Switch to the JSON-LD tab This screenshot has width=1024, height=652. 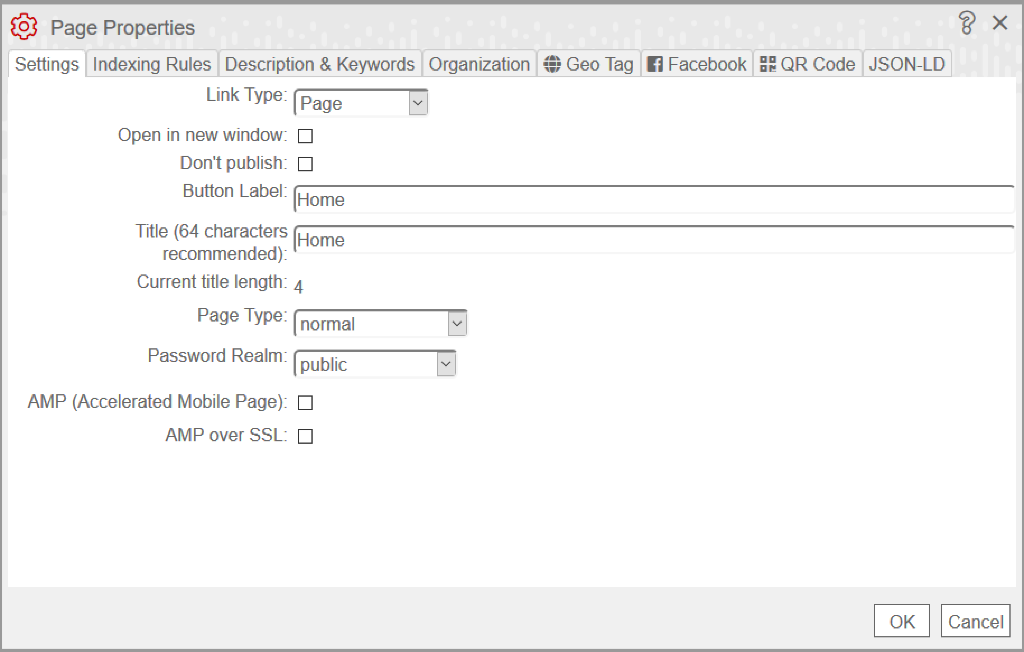tap(907, 64)
